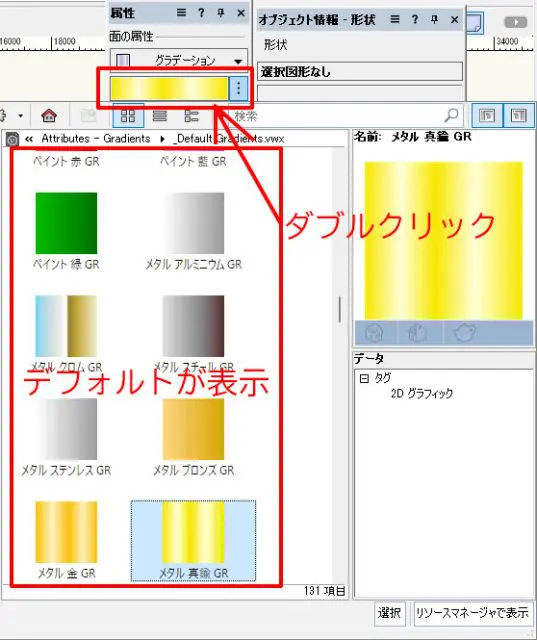Open the Attributes - Gradients breadcrumb folder
The width and height of the screenshot is (537, 640).
pos(96,139)
